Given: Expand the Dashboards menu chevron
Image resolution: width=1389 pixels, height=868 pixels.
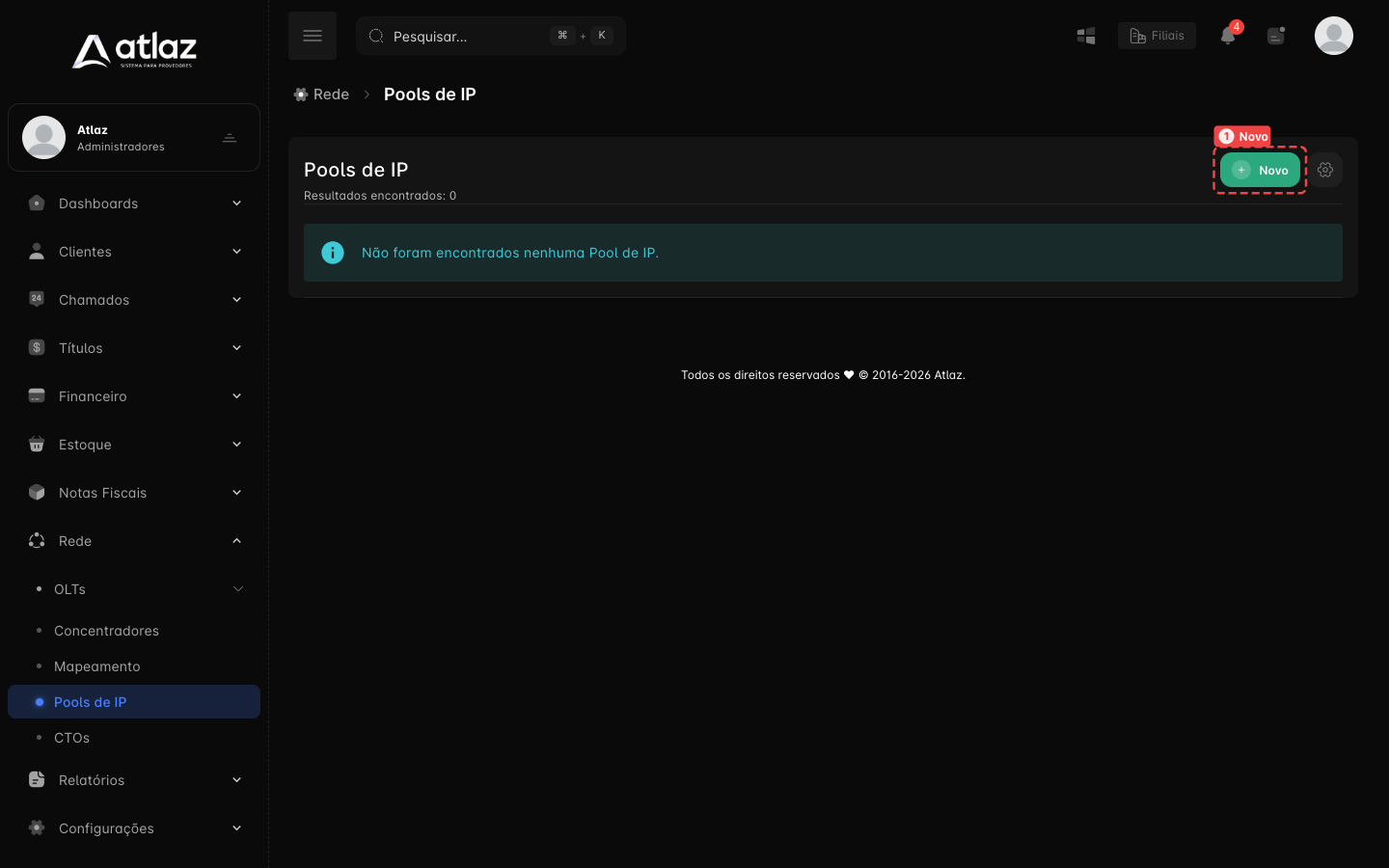Looking at the screenshot, I should pos(236,203).
